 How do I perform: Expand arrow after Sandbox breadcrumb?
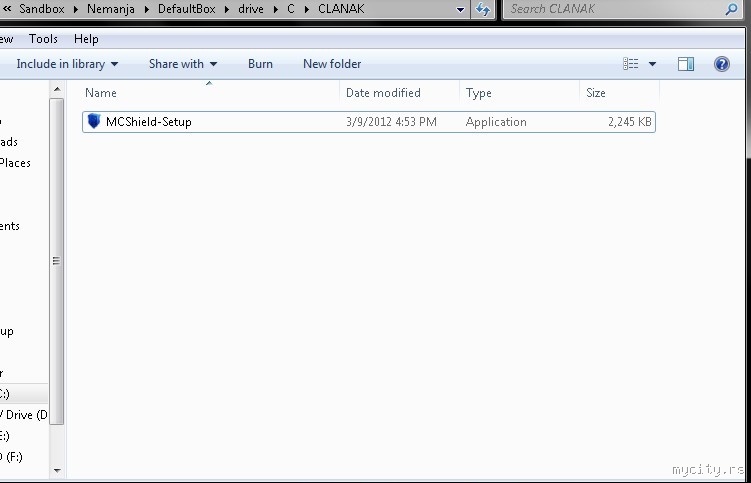(x=76, y=9)
